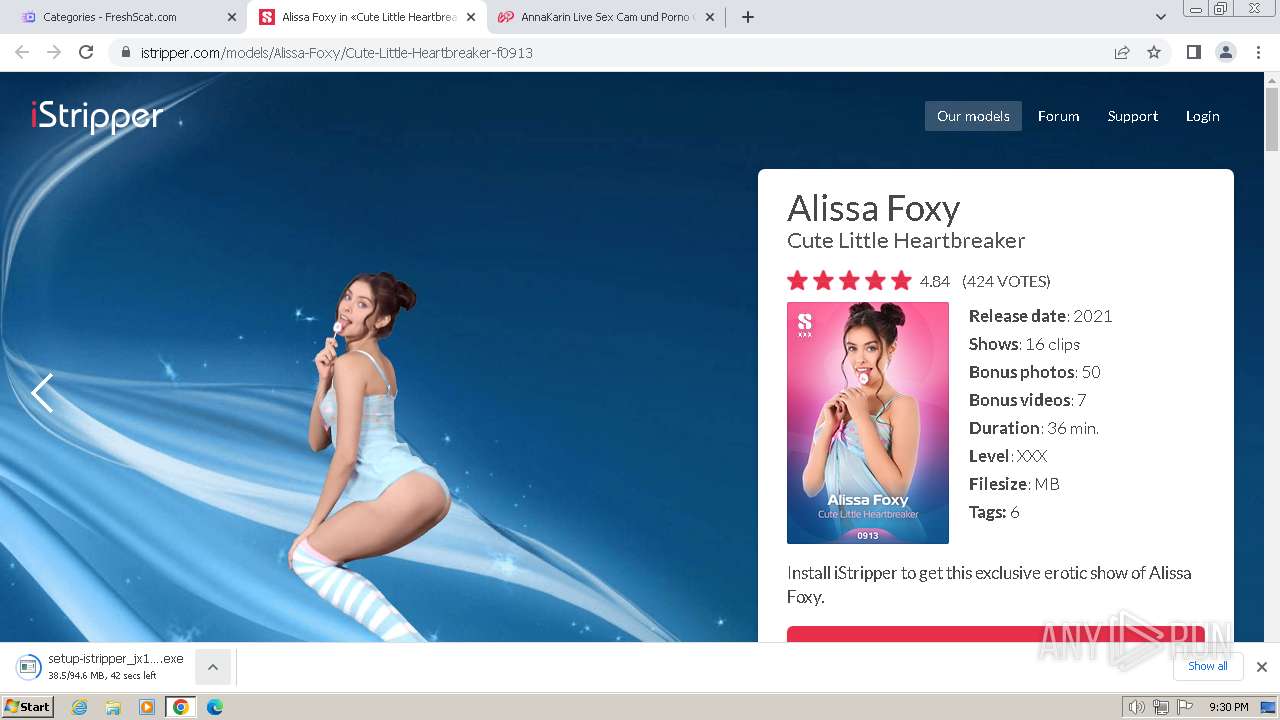Reload the current page
The width and height of the screenshot is (1280, 720).
click(86, 52)
